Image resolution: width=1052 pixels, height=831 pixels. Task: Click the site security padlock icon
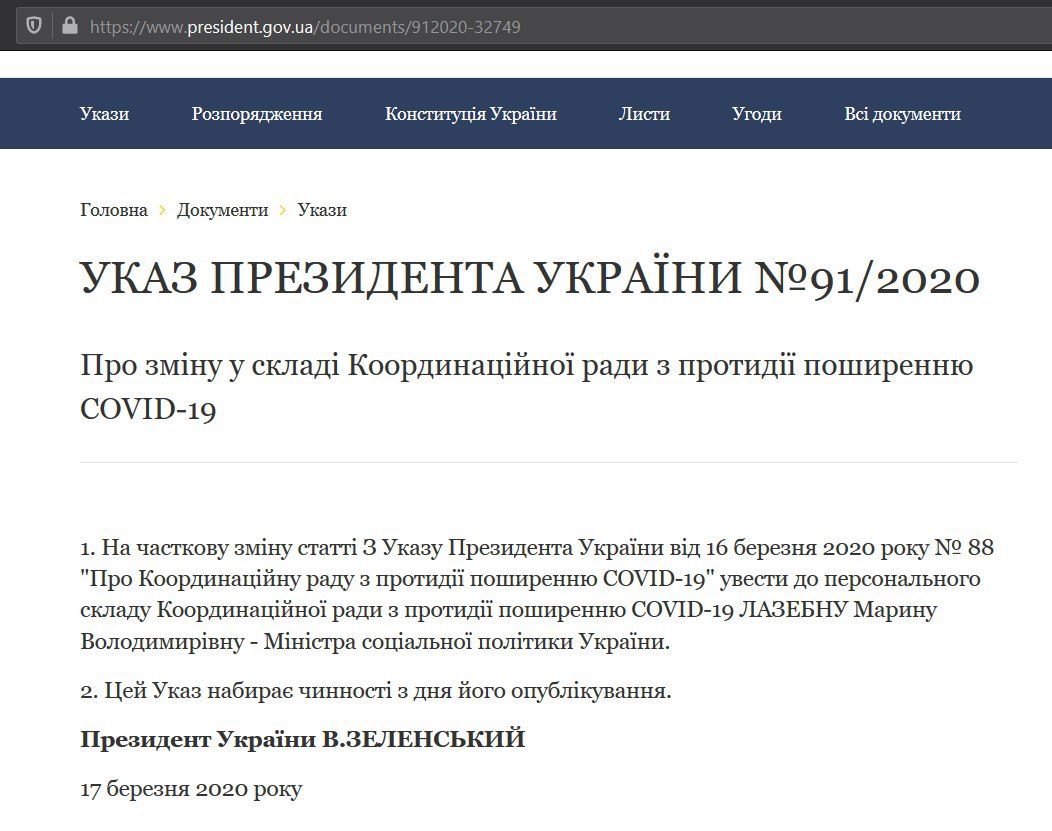point(70,26)
